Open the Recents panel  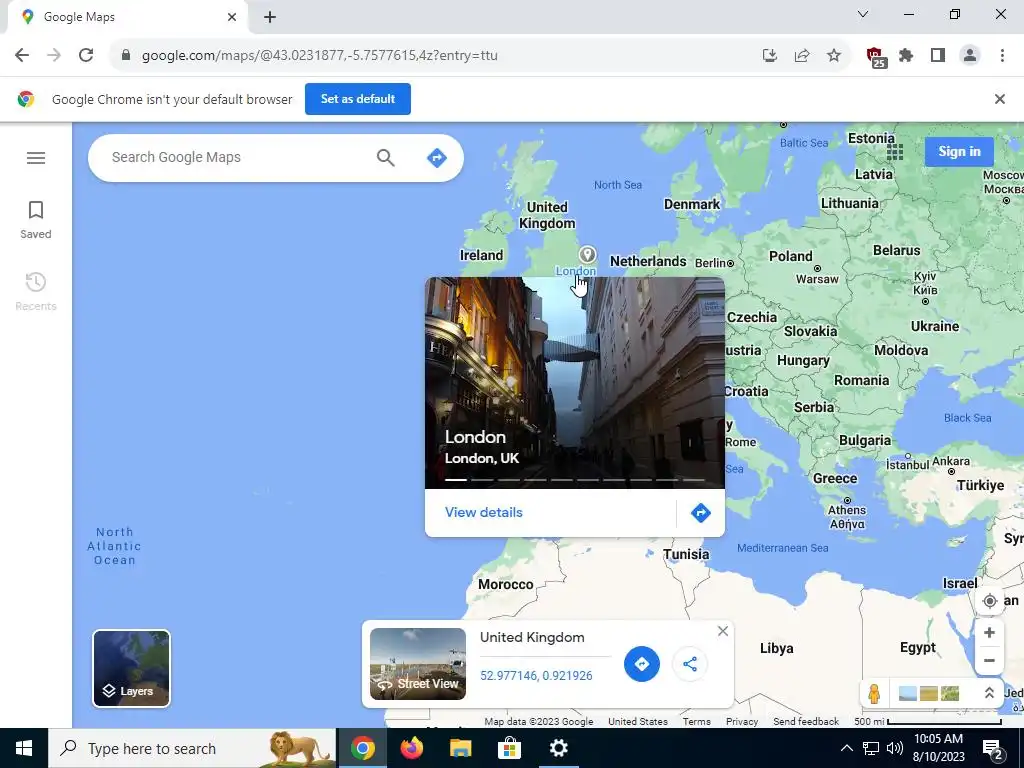[x=36, y=291]
